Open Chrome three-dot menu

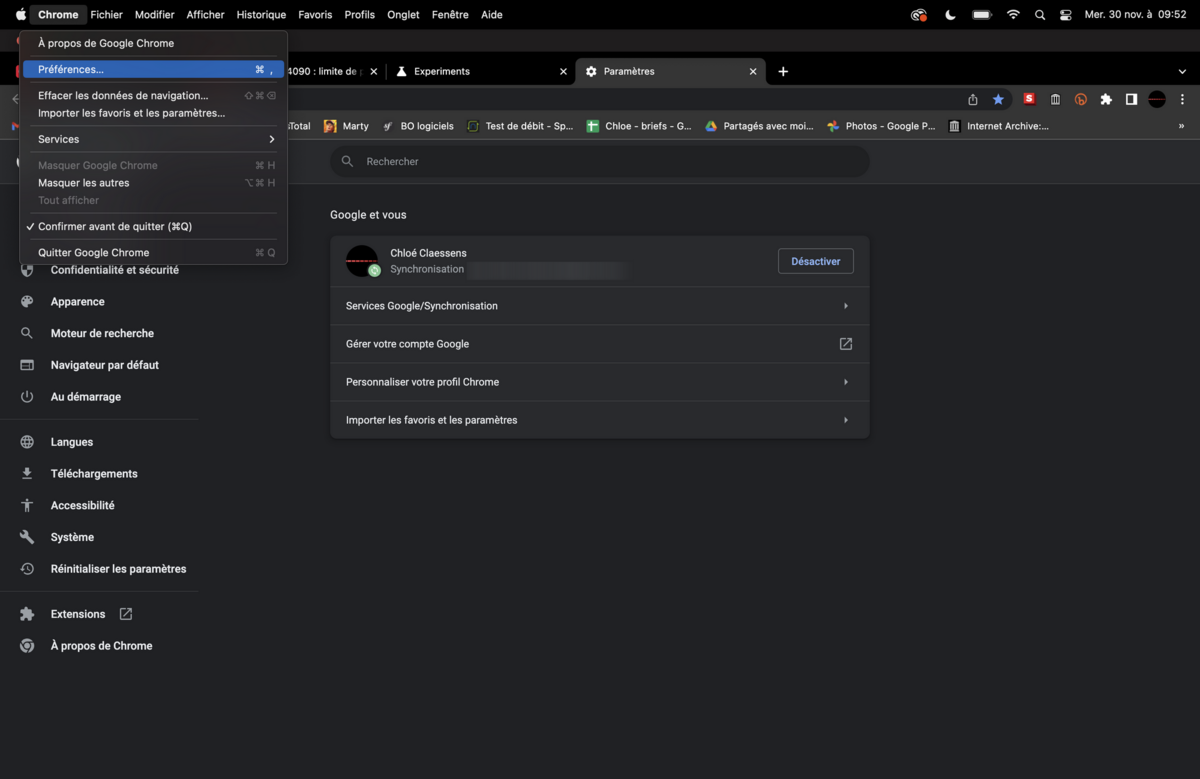click(1182, 99)
